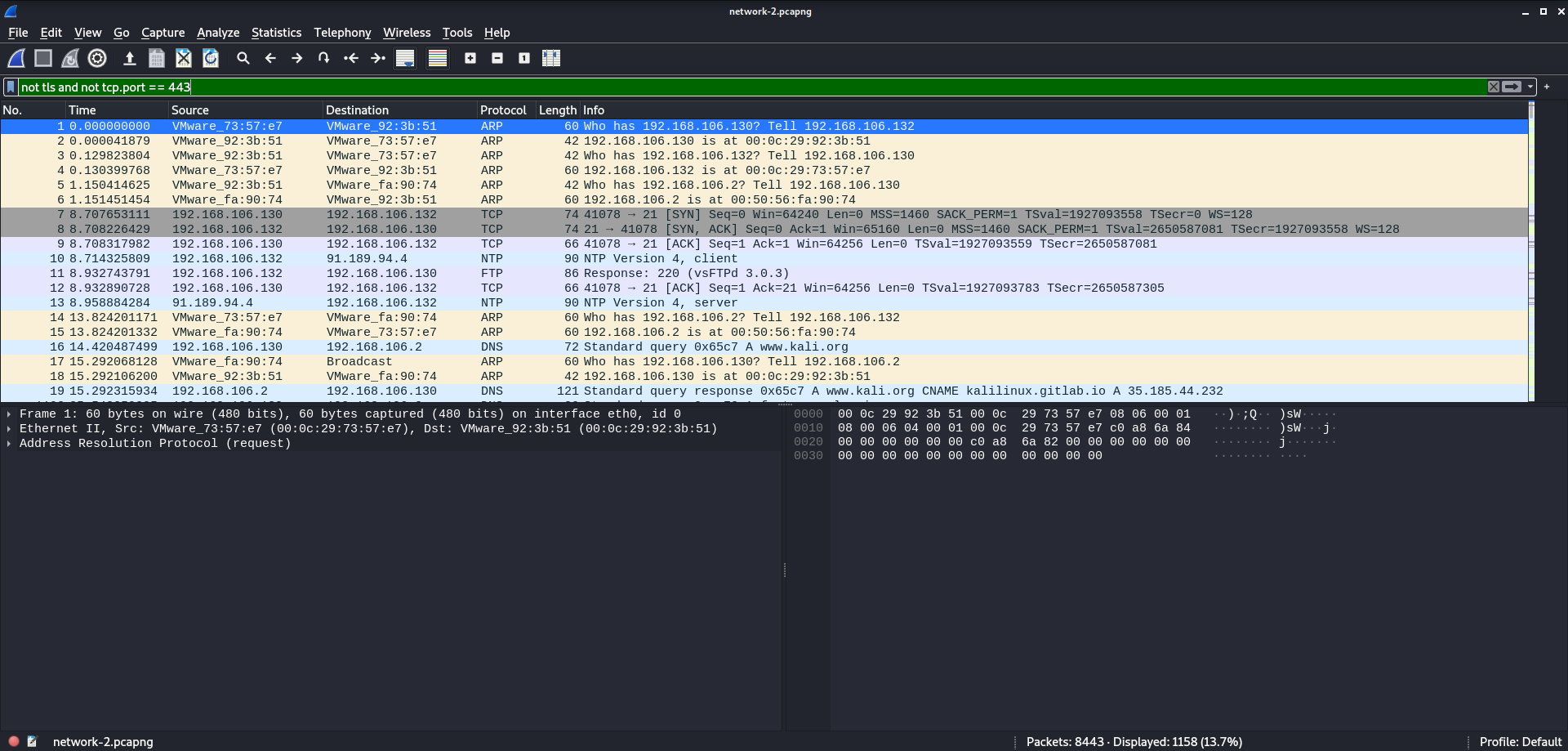The width and height of the screenshot is (1568, 751).
Task: Sort packets by the No. column
Action: point(33,110)
